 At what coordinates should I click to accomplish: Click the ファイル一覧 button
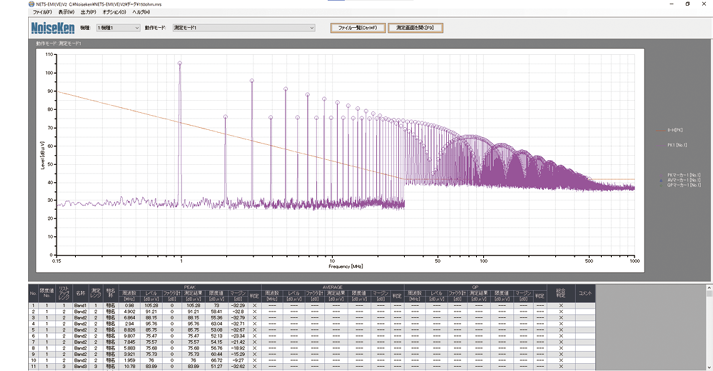tap(358, 28)
